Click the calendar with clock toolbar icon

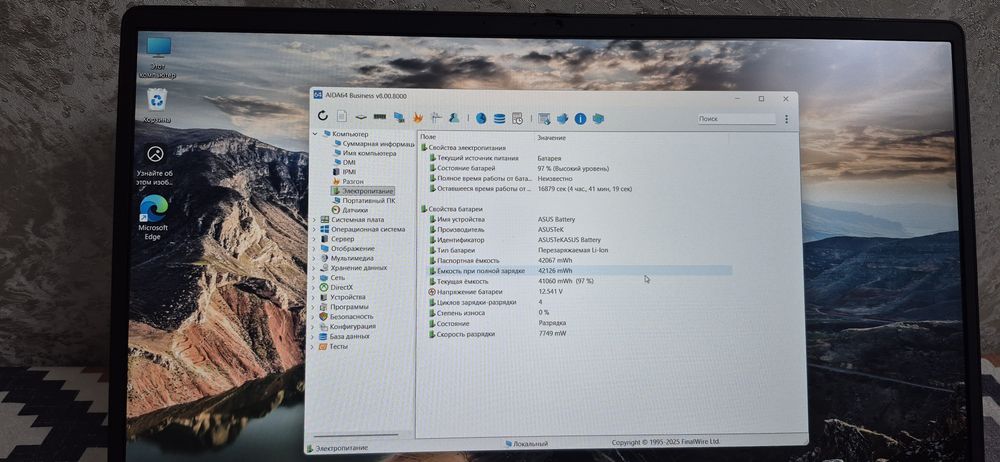517,118
